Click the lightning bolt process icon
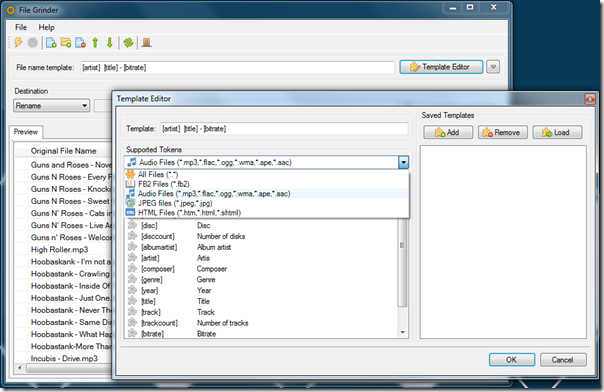The height and width of the screenshot is (392, 604). [x=18, y=42]
